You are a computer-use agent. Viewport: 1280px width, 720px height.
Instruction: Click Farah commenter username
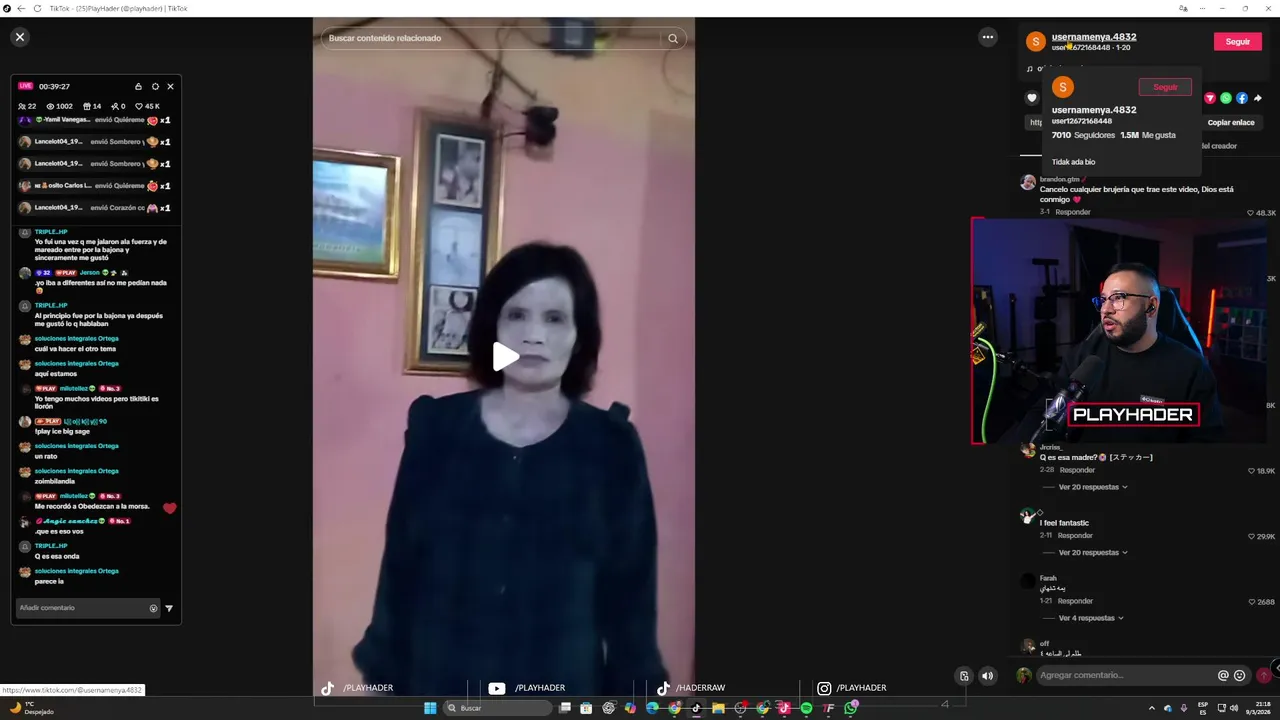click(x=1048, y=578)
